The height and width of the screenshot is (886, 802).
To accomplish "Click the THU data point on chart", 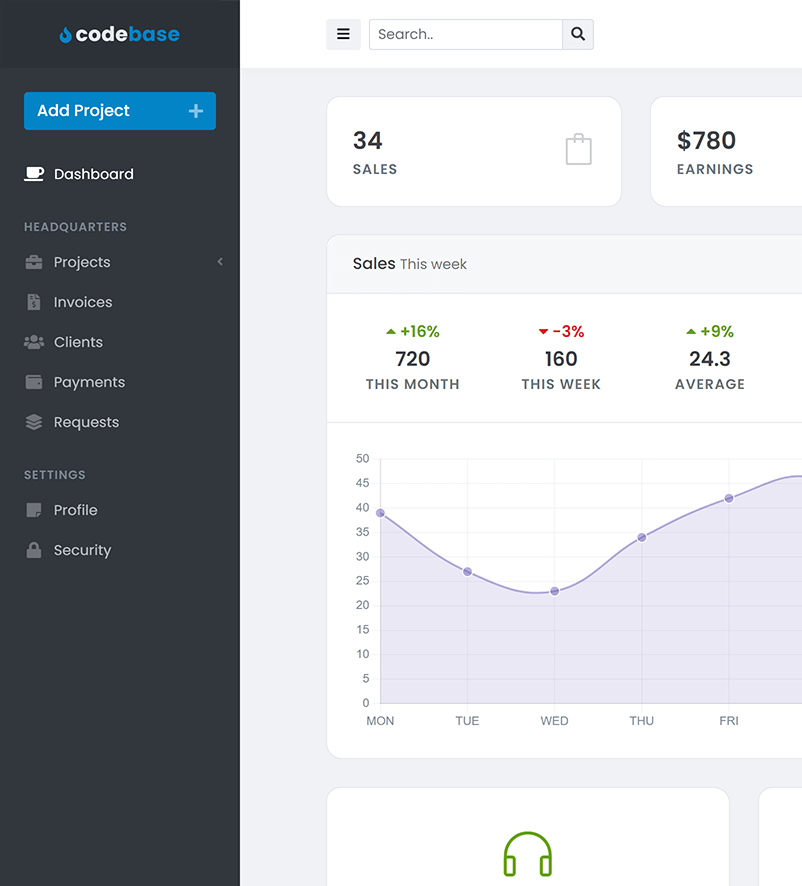I will point(642,537).
